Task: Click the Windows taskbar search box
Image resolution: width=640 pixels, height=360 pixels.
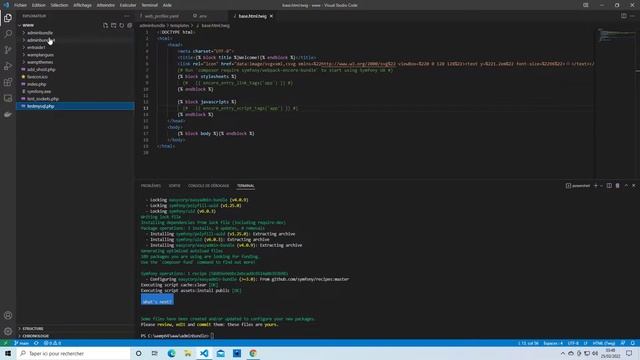Action: 73,353
